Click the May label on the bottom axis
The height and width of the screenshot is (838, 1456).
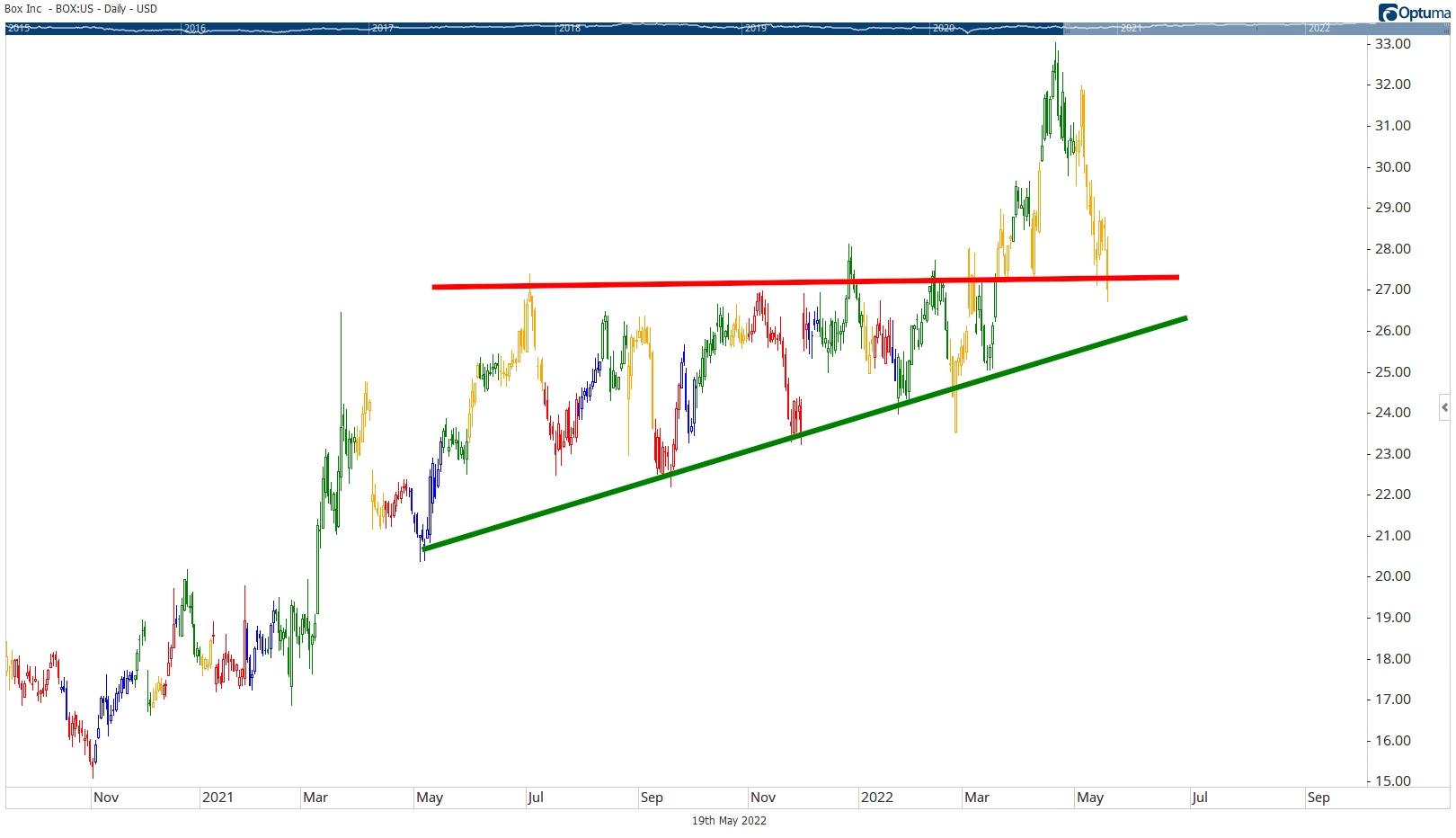coord(431,798)
